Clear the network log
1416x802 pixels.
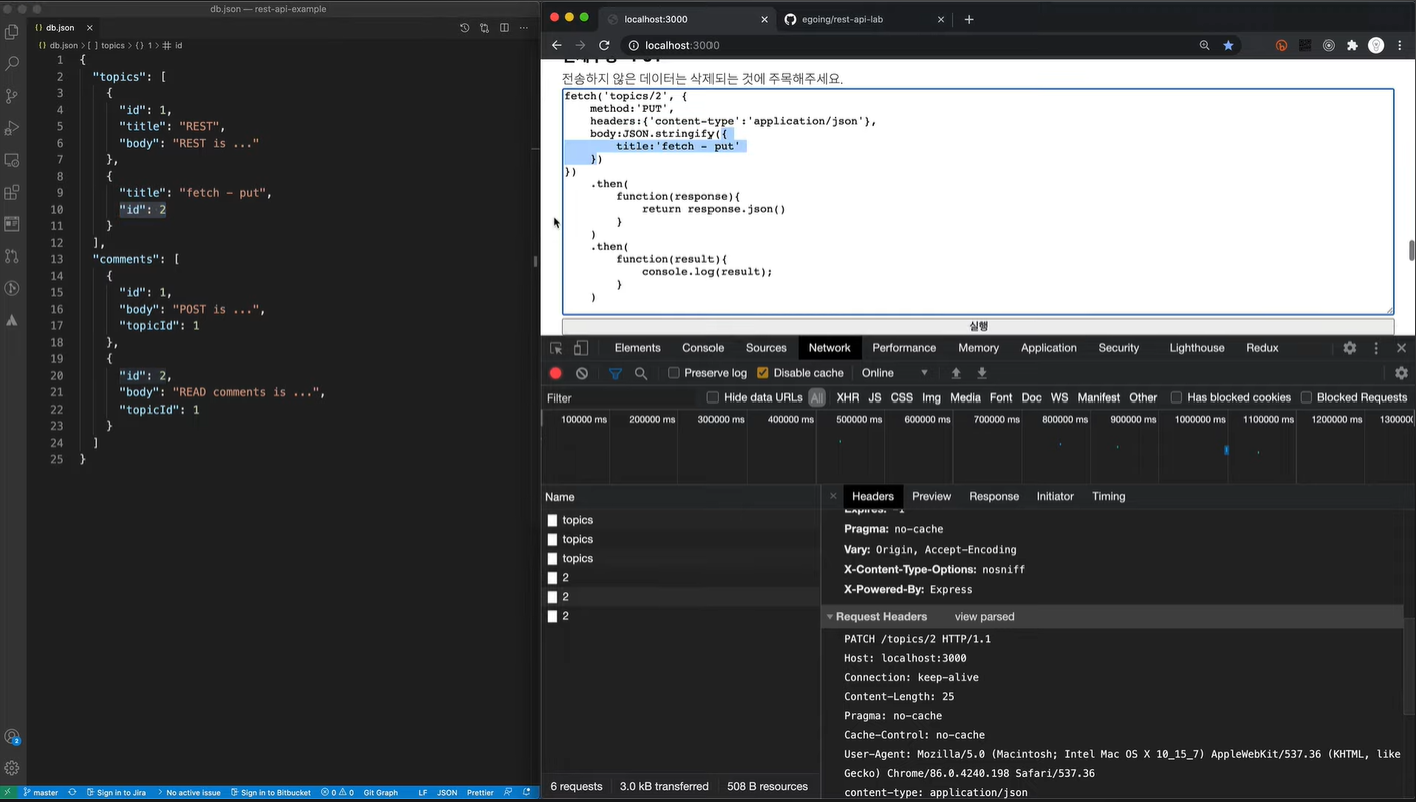pyautogui.click(x=582, y=373)
